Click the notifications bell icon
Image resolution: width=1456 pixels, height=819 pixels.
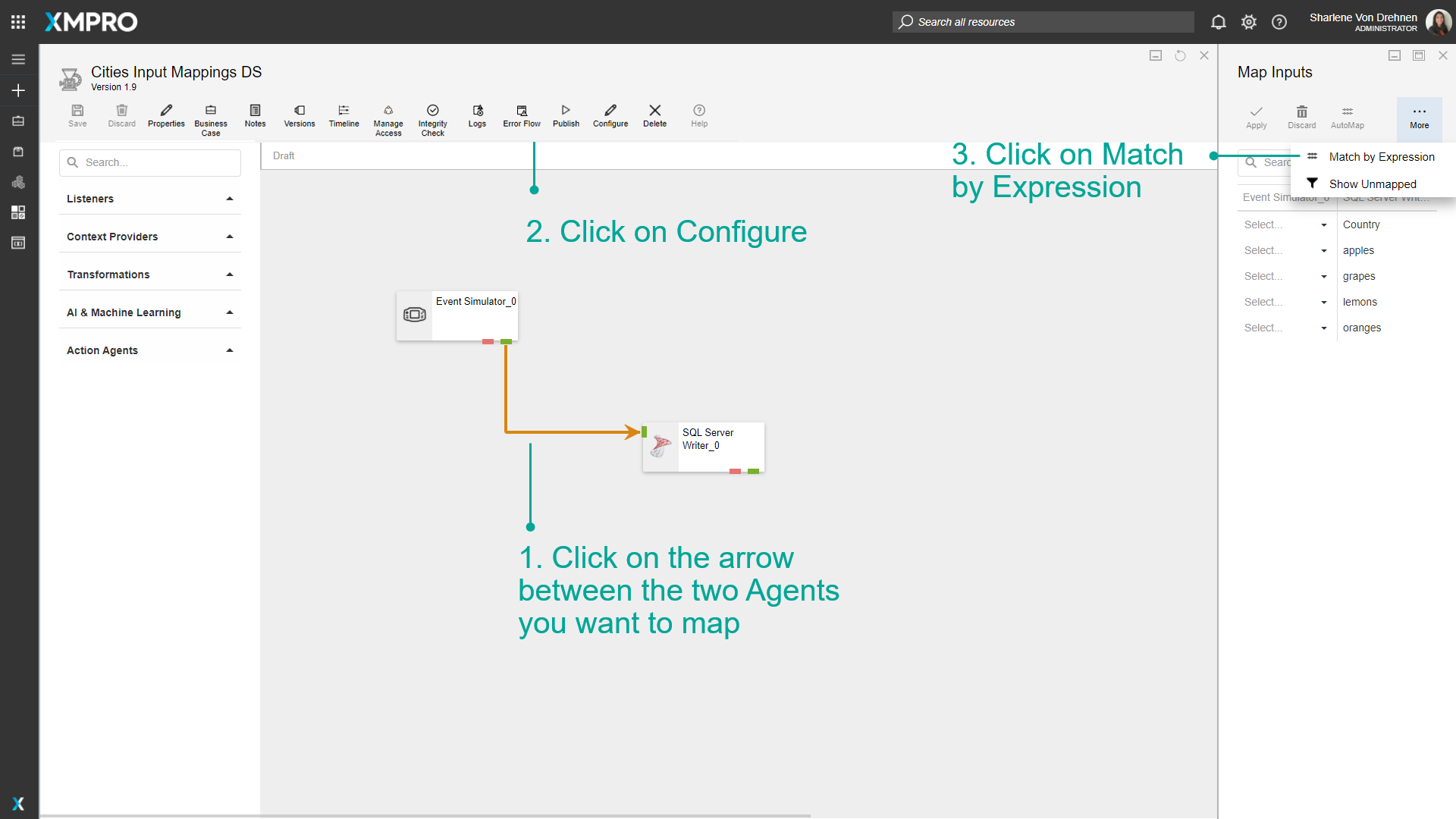coord(1219,22)
